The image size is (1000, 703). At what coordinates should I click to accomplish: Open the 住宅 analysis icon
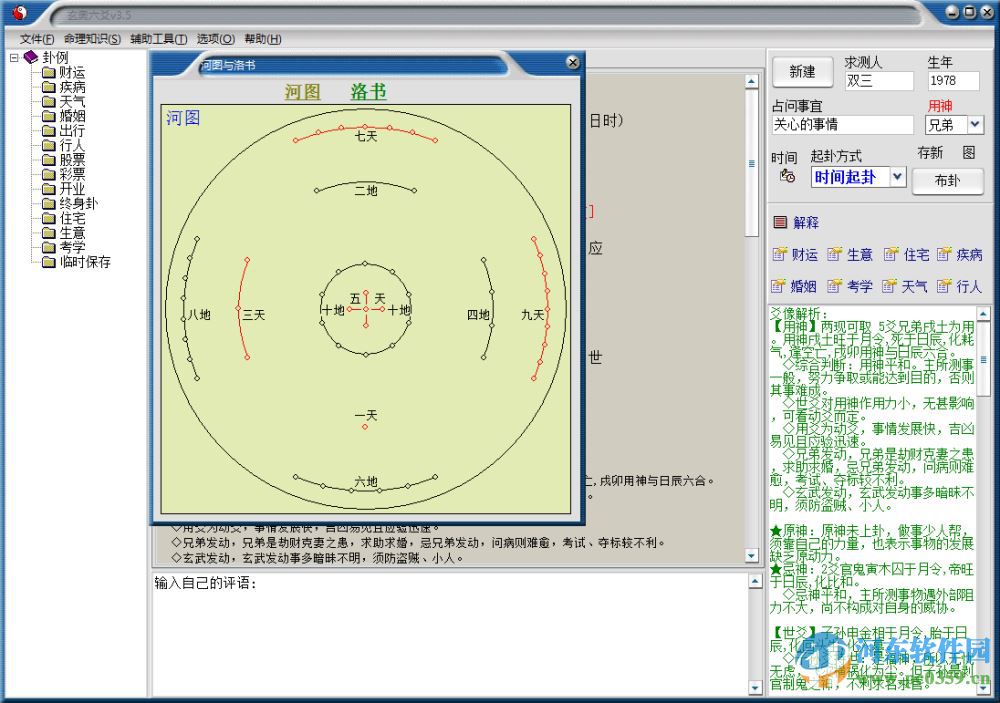pos(903,254)
